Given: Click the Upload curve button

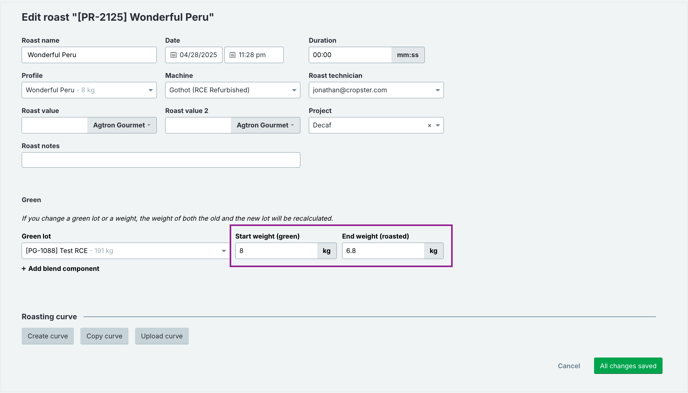Looking at the screenshot, I should (162, 336).
